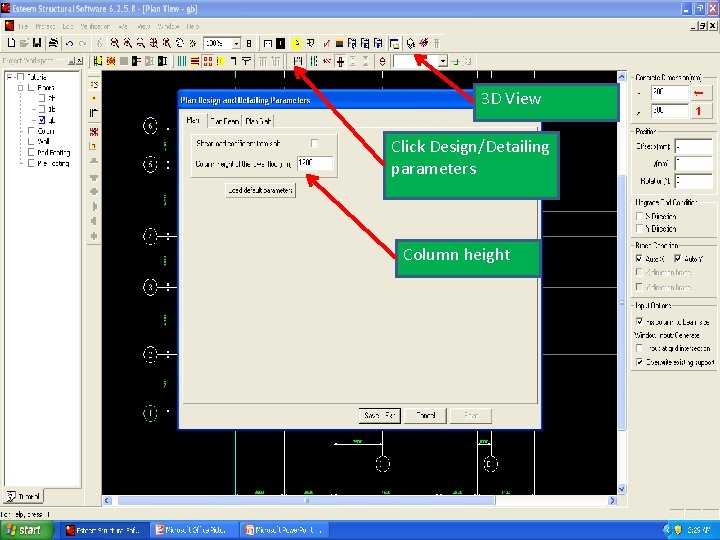720x540 pixels.
Task: Click the red checkmark toolbar icon
Action: 326,44
